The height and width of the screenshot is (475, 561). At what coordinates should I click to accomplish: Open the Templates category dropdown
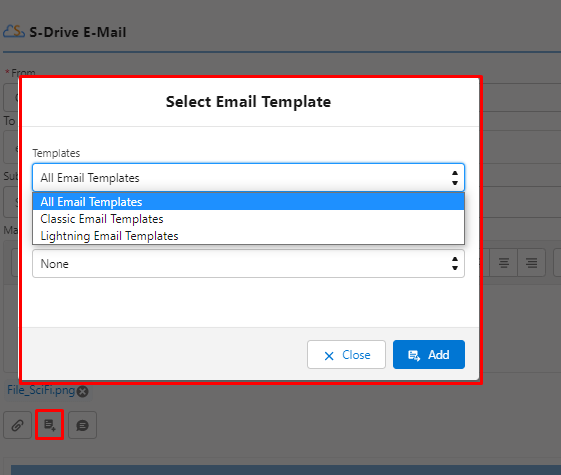[248, 177]
